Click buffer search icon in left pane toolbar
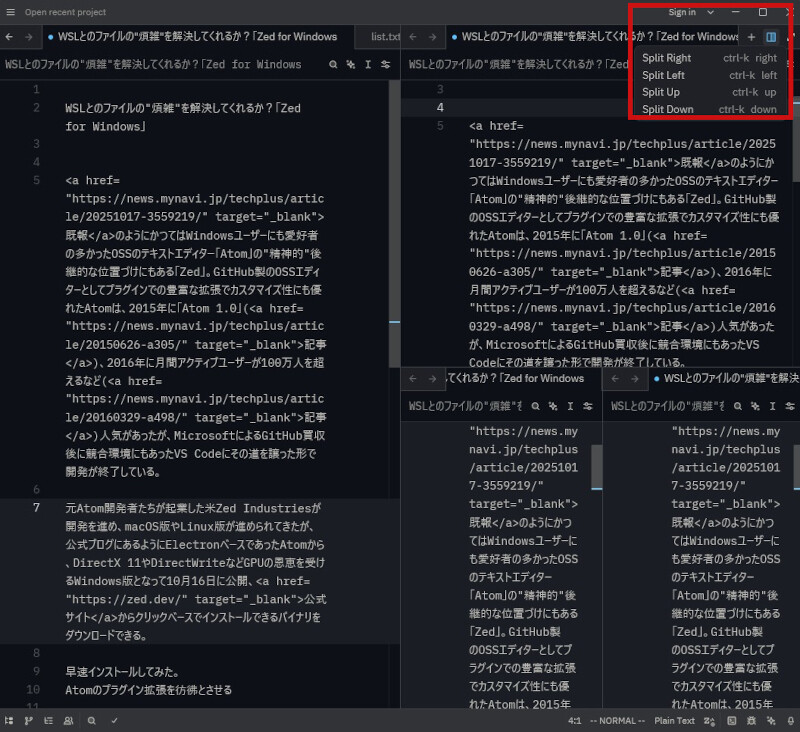The height and width of the screenshot is (732, 800). coord(333,65)
